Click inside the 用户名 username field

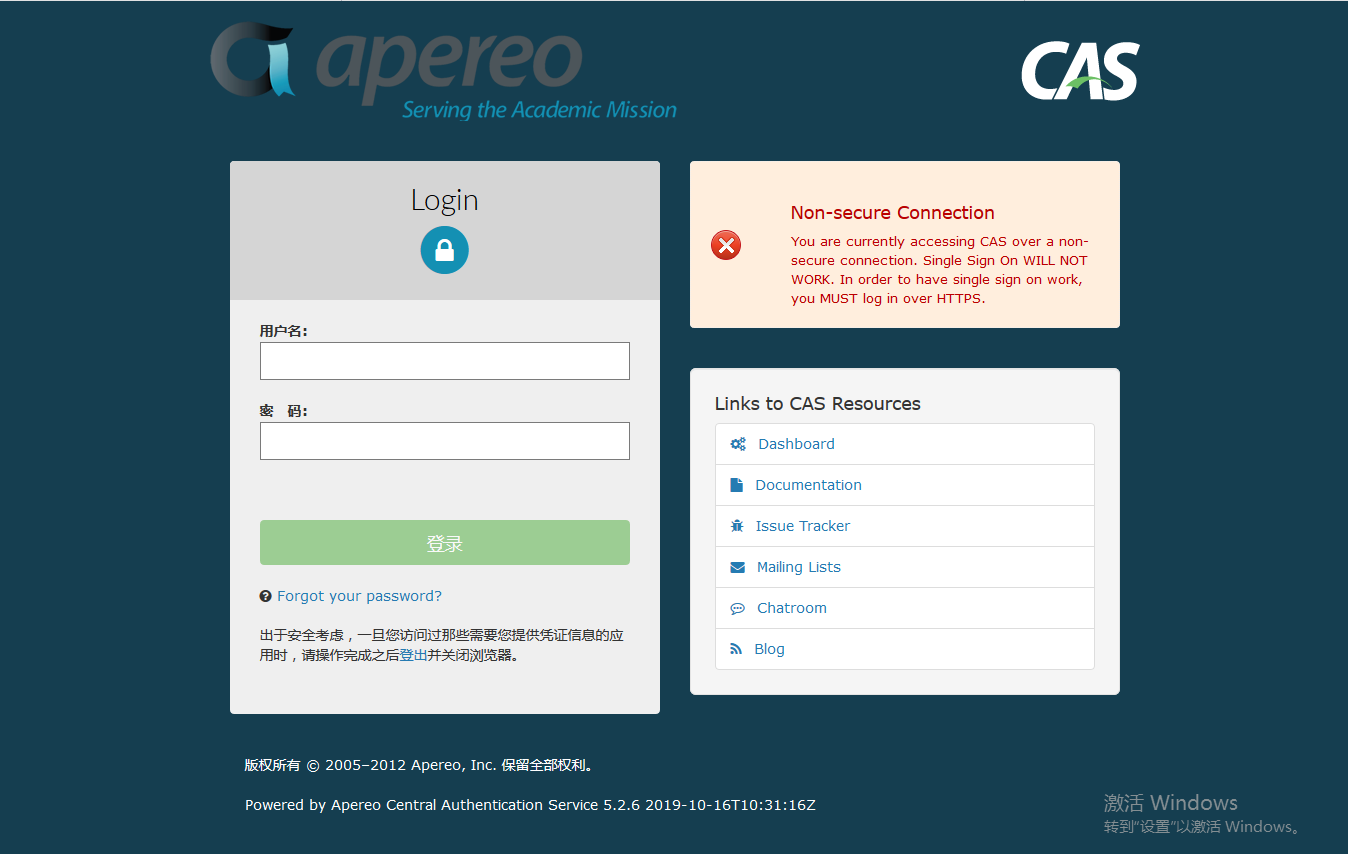444,360
